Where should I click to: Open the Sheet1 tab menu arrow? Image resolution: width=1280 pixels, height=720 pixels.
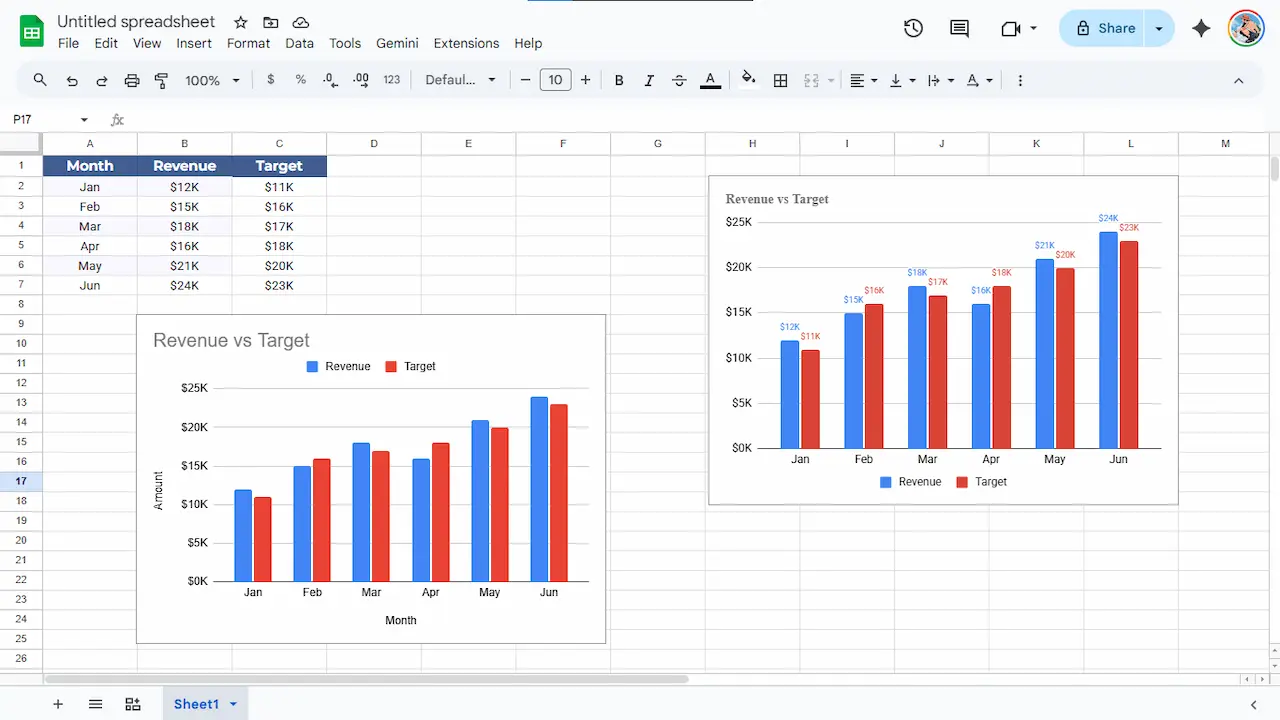(233, 704)
